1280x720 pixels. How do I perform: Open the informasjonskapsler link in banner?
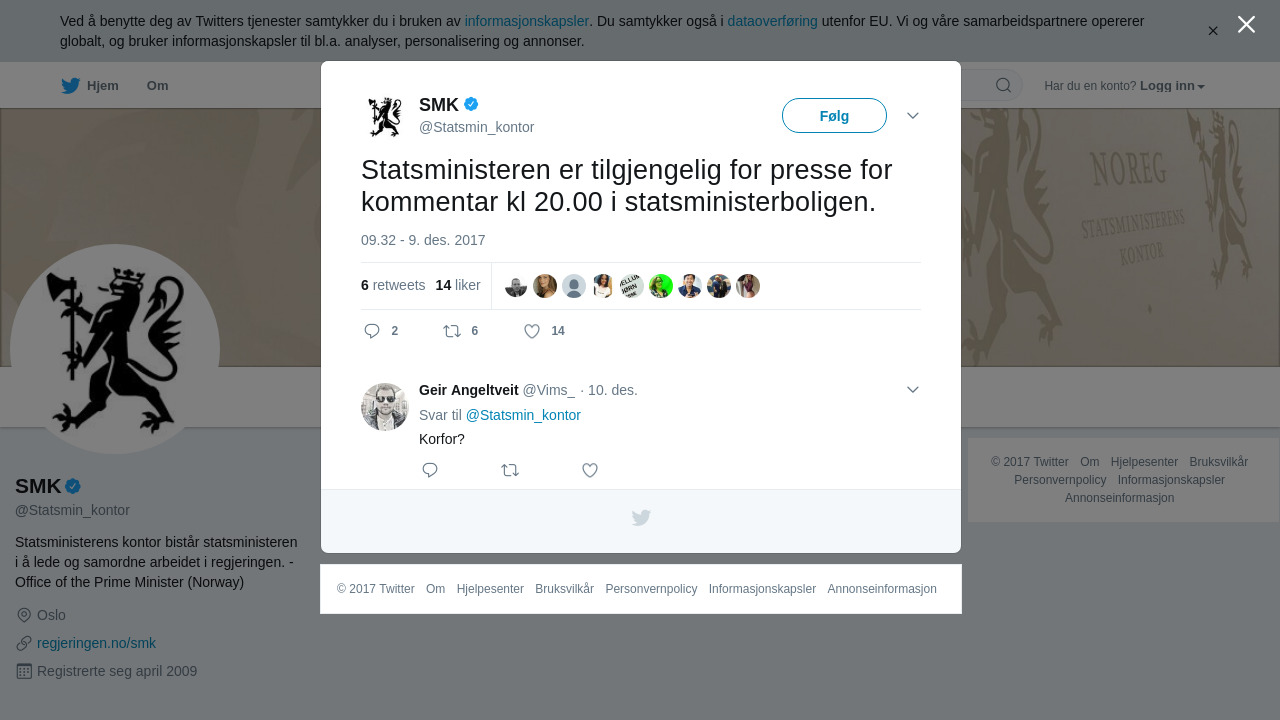pyautogui.click(x=527, y=21)
